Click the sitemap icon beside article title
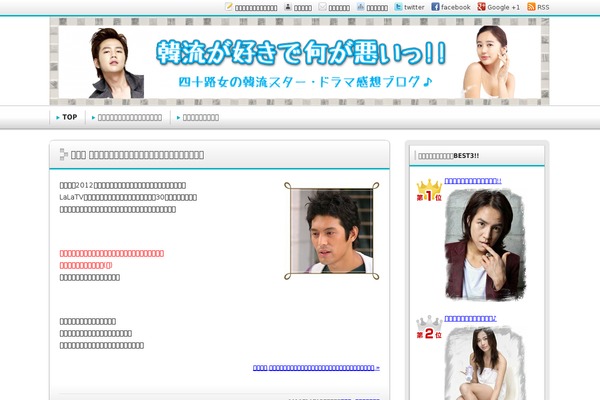This screenshot has height=400, width=600. (64, 154)
